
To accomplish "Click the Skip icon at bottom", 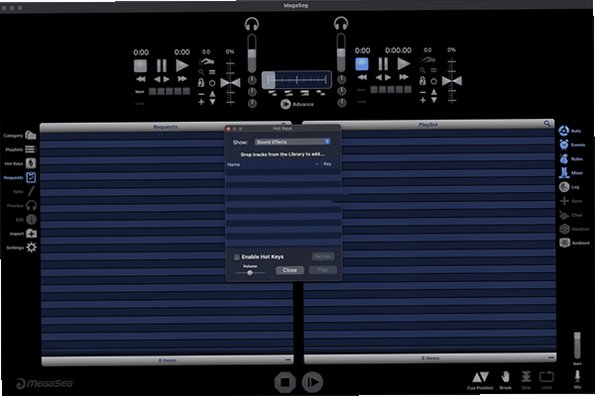I will coord(526,377).
